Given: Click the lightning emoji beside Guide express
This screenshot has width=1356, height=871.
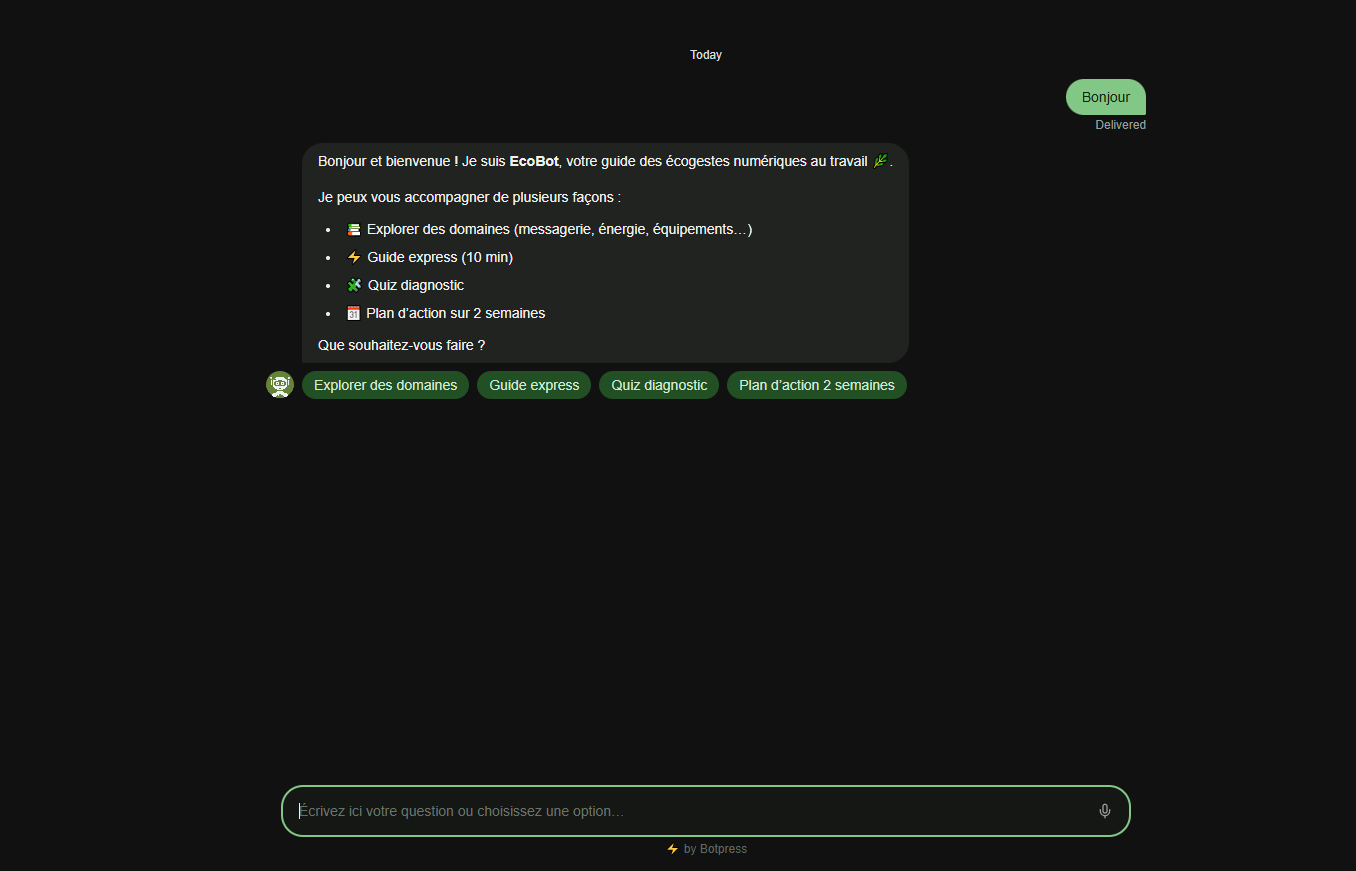Looking at the screenshot, I should click(x=353, y=257).
